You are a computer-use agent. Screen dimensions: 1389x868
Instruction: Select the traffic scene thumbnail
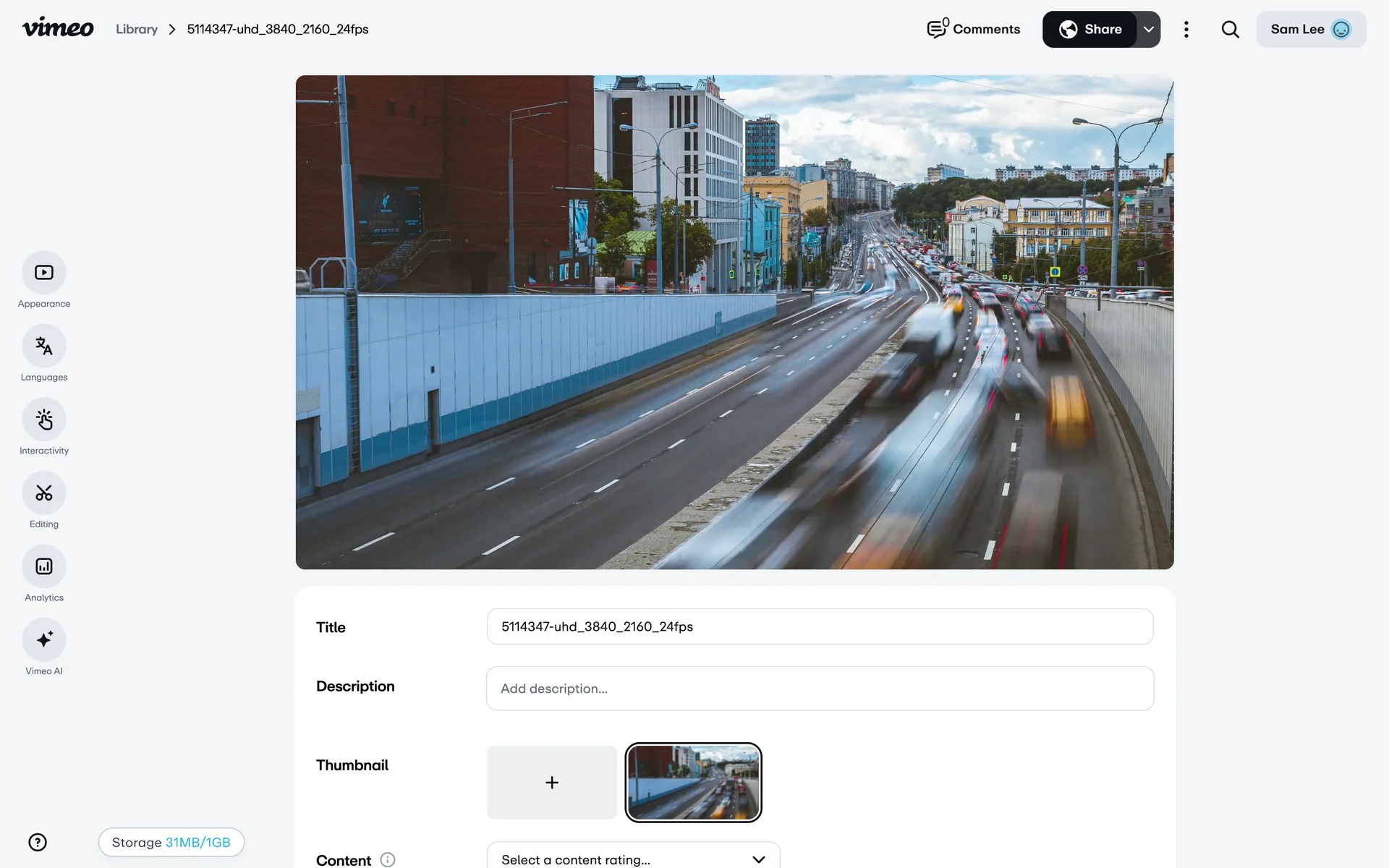point(693,783)
